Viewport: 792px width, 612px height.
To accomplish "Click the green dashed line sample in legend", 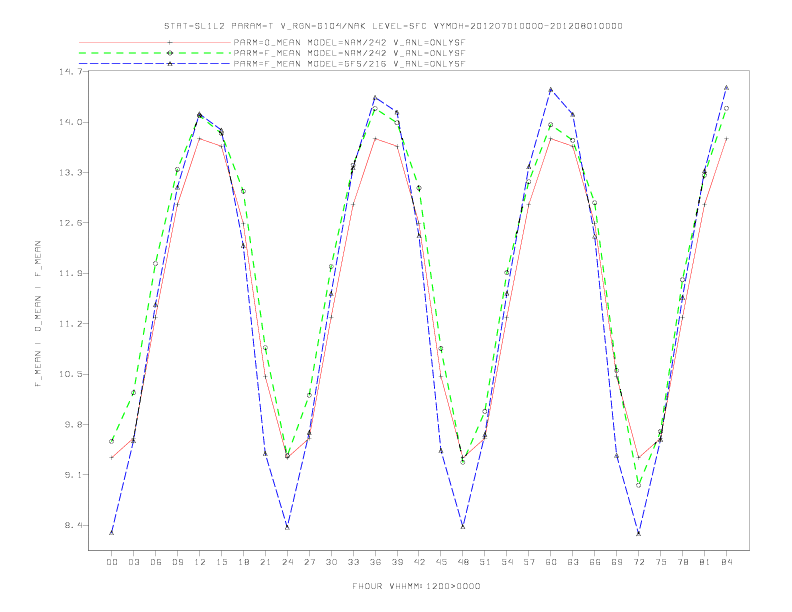I will pos(155,53).
